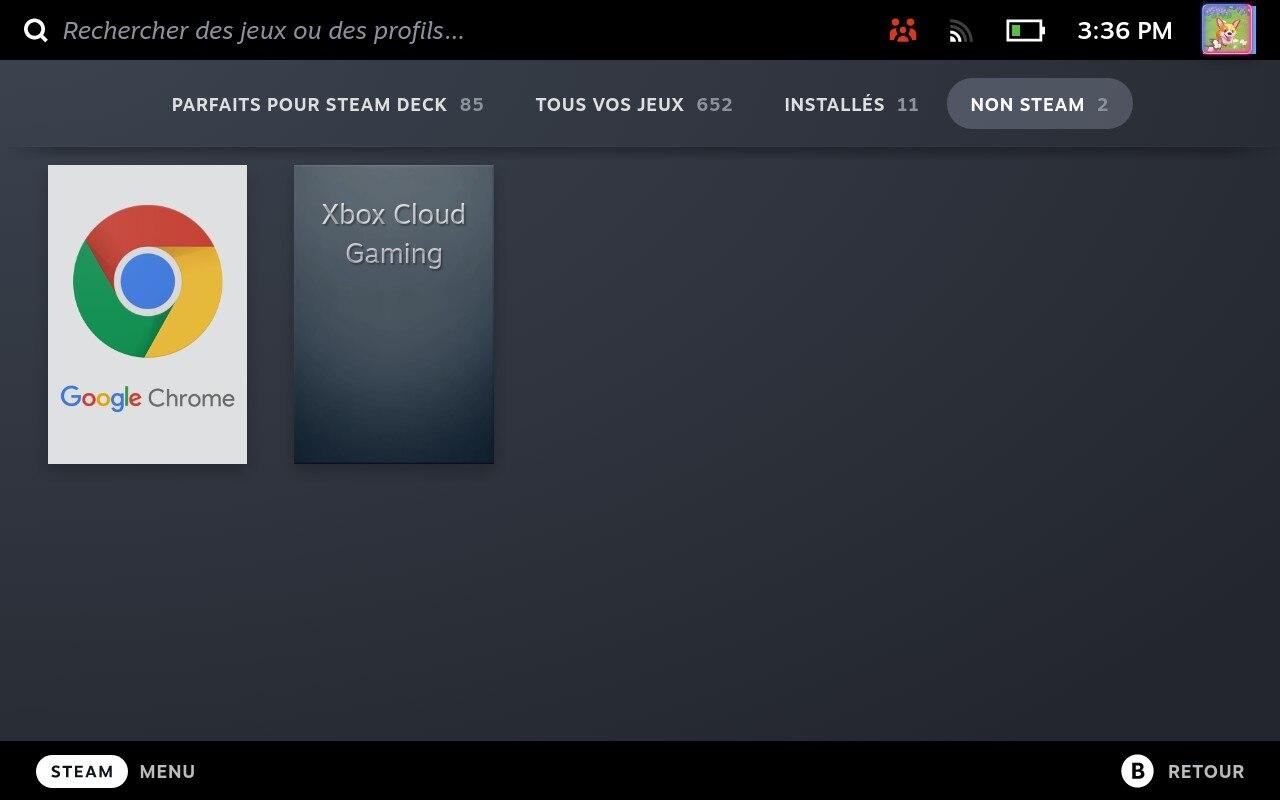Click the search magnifier icon
The width and height of the screenshot is (1280, 800).
(x=36, y=30)
